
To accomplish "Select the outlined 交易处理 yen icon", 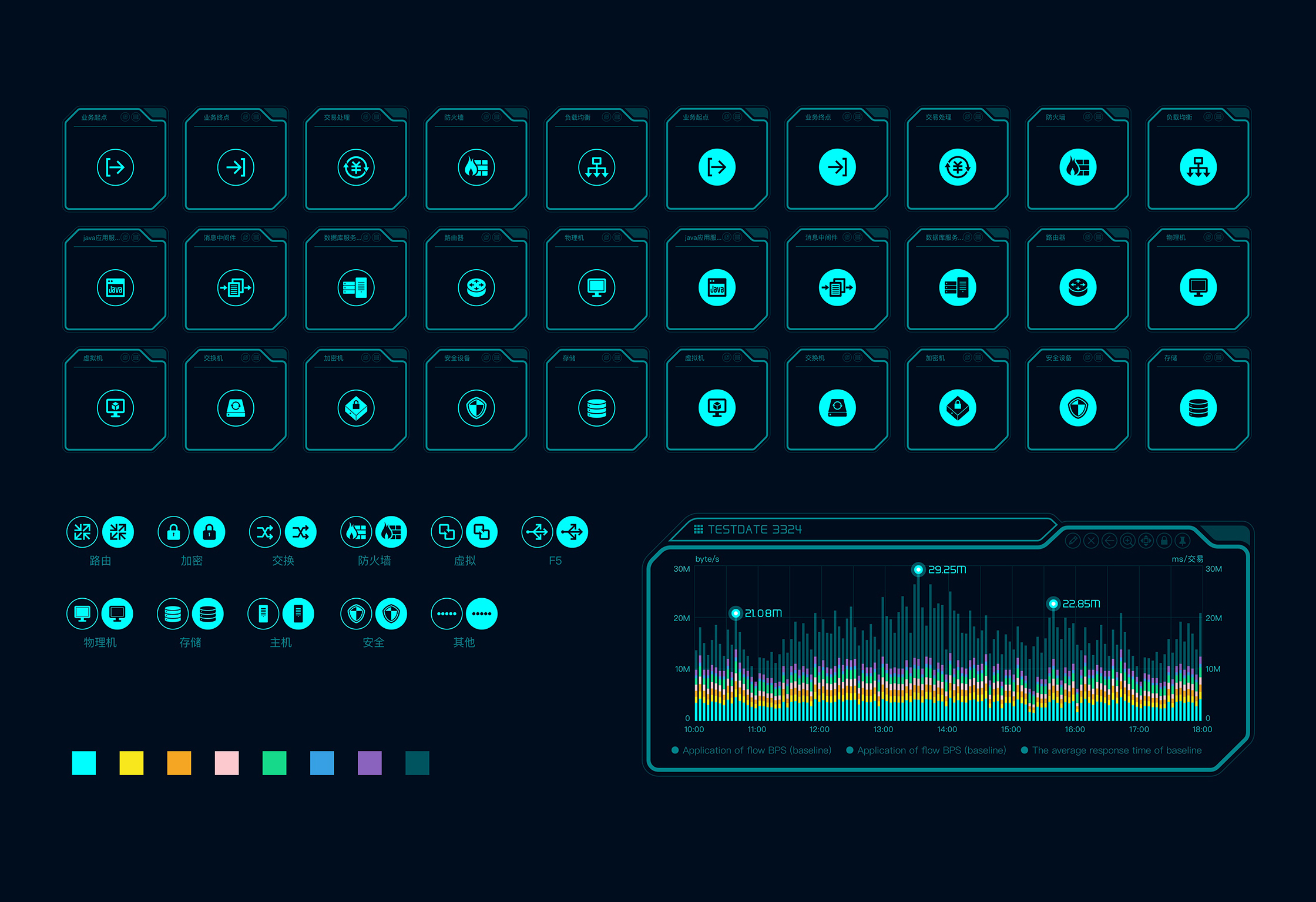I will [356, 167].
